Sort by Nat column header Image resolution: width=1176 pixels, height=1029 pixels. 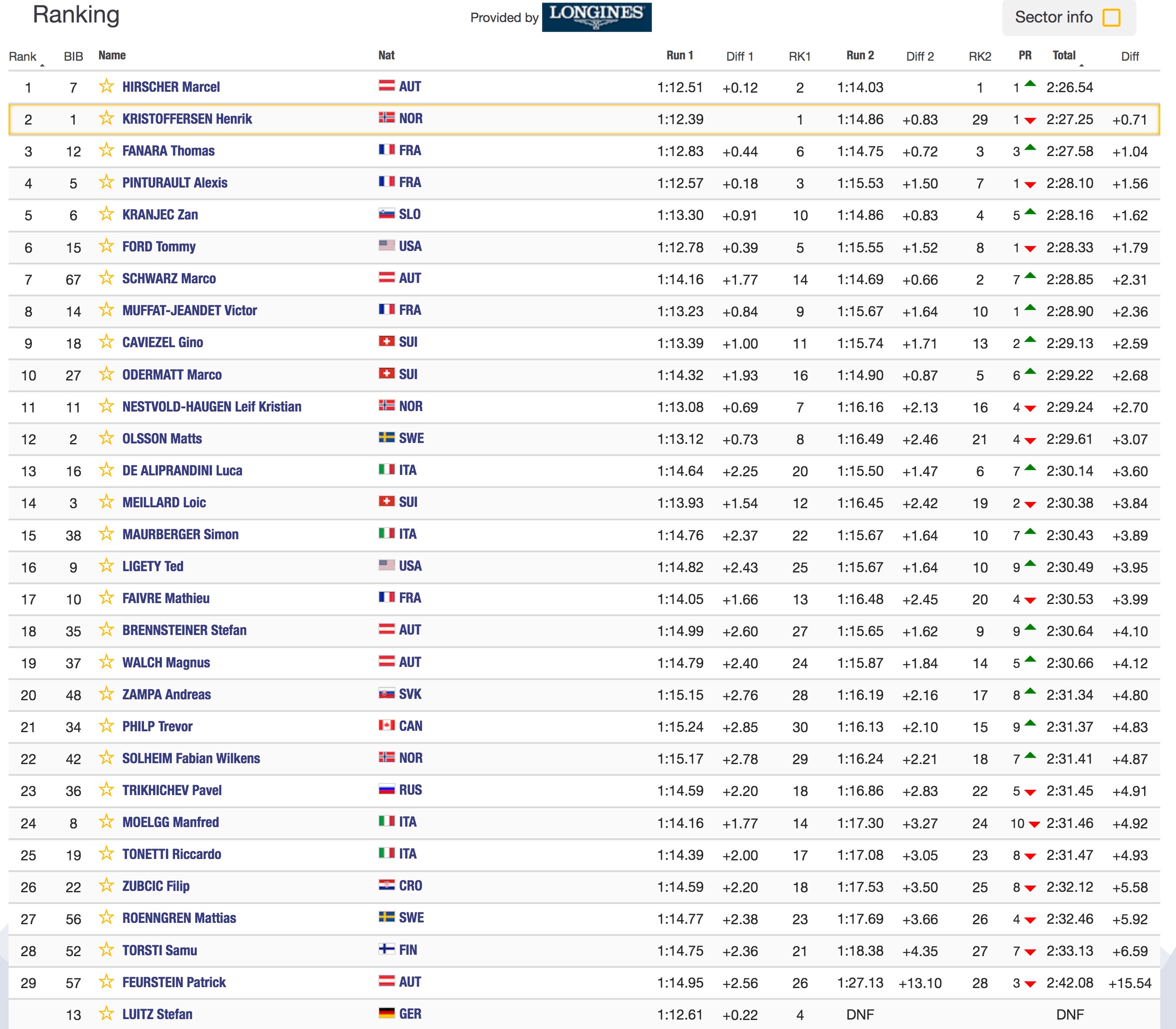coord(386,55)
